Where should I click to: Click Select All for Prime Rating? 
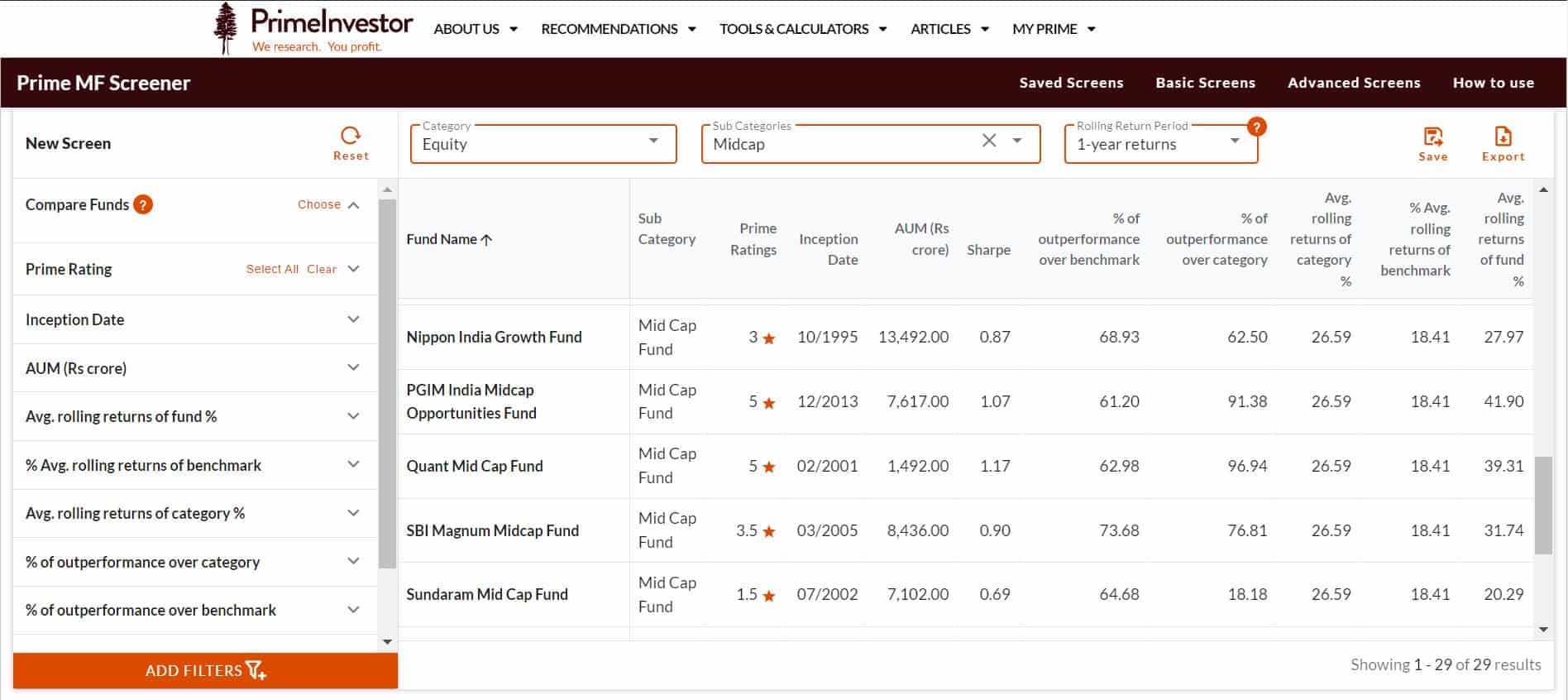272,269
